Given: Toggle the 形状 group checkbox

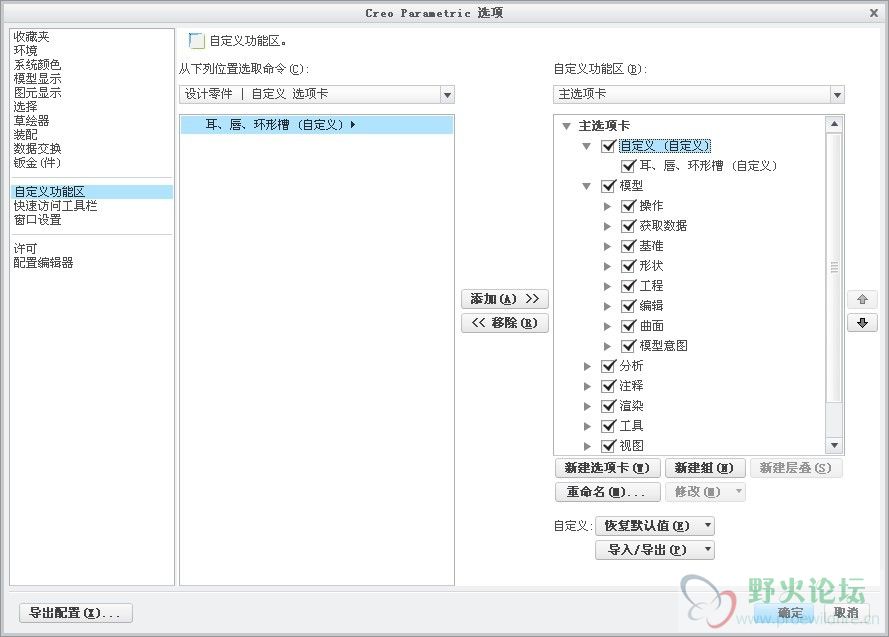Looking at the screenshot, I should point(628,266).
